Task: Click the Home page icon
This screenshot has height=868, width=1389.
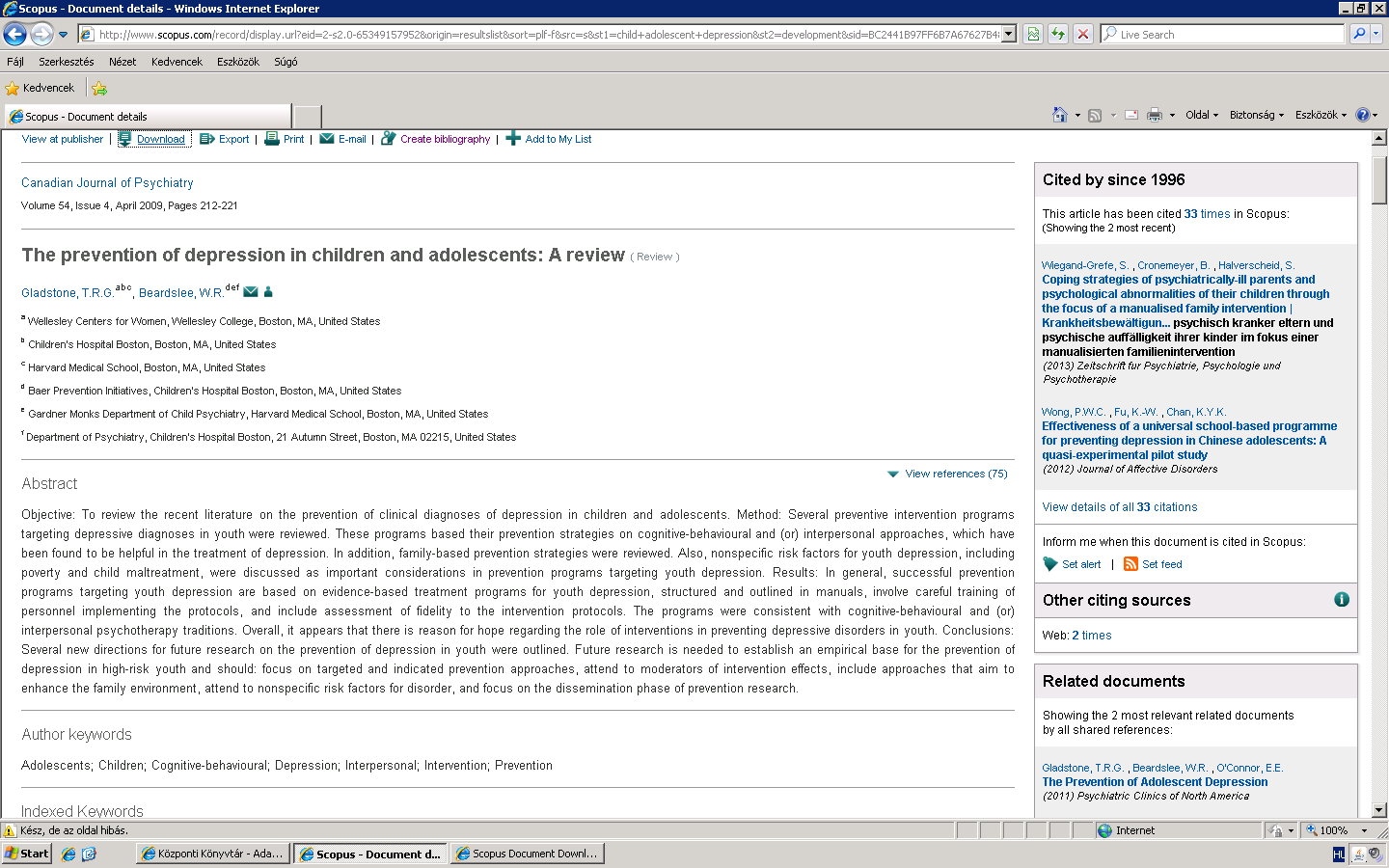Action: (x=1060, y=115)
